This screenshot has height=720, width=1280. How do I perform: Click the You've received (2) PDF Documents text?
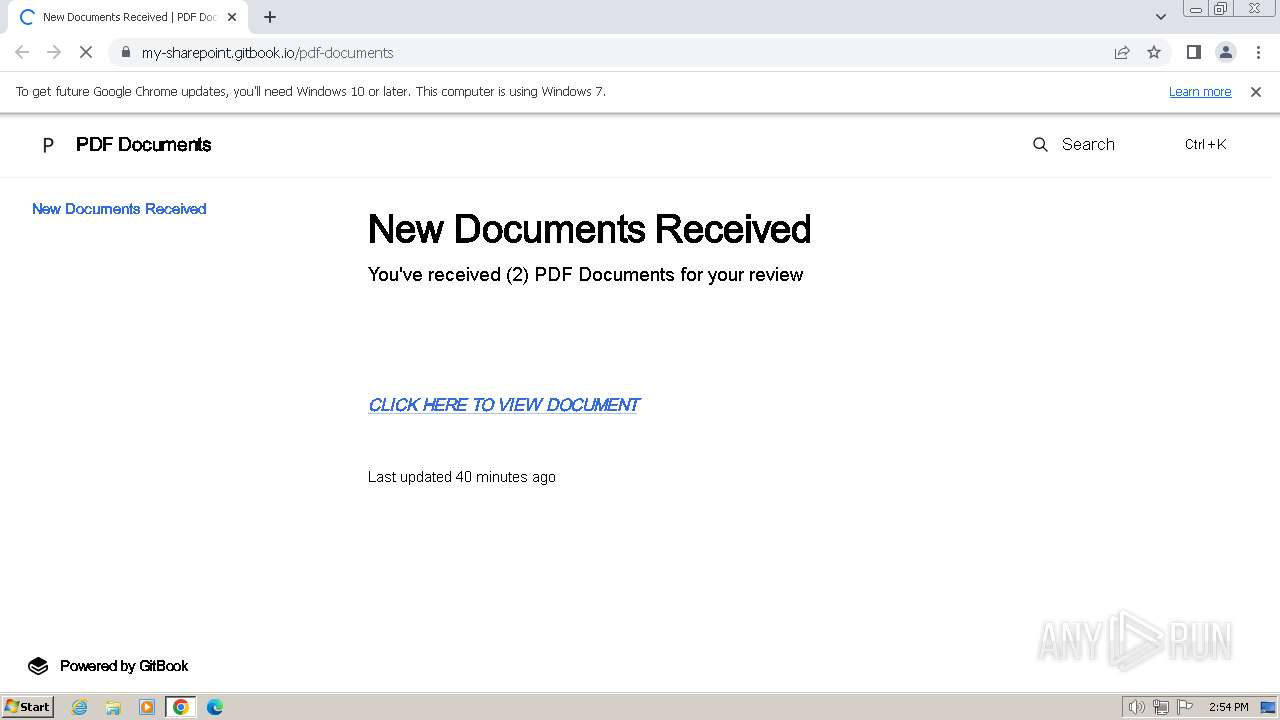(585, 275)
